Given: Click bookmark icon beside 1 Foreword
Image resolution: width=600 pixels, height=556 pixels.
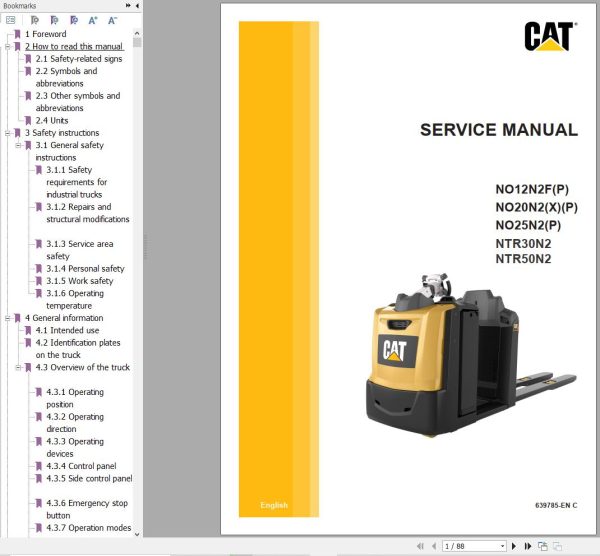Looking at the screenshot, I should point(17,34).
